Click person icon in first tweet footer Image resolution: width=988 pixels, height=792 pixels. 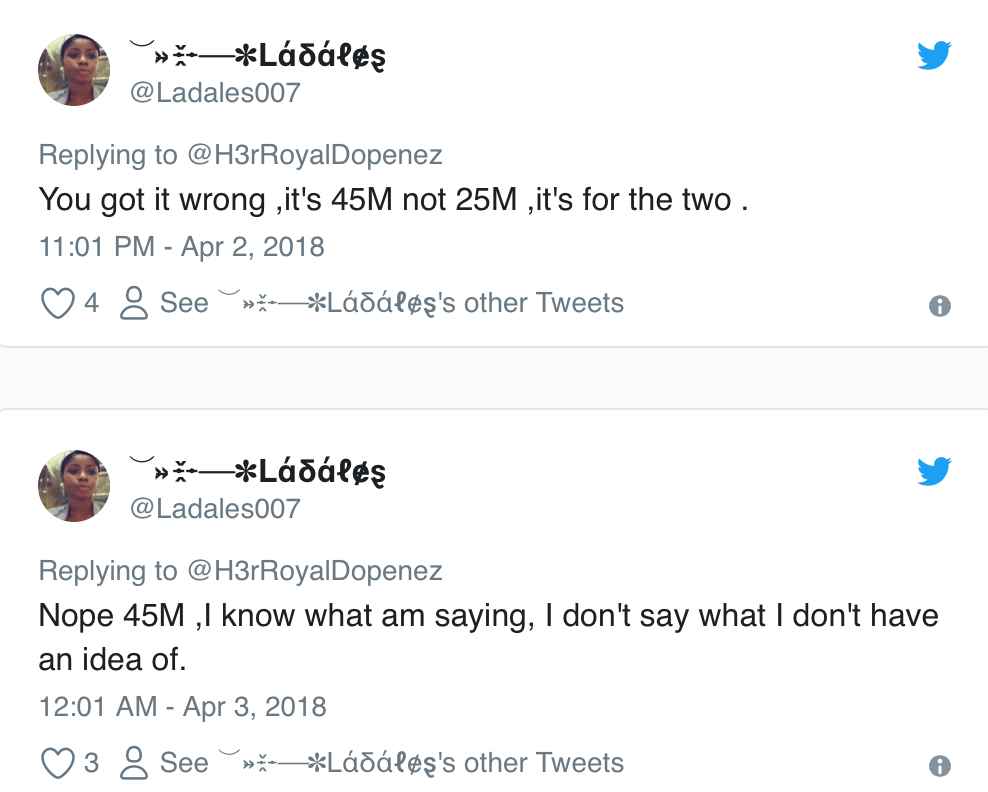pos(133,303)
